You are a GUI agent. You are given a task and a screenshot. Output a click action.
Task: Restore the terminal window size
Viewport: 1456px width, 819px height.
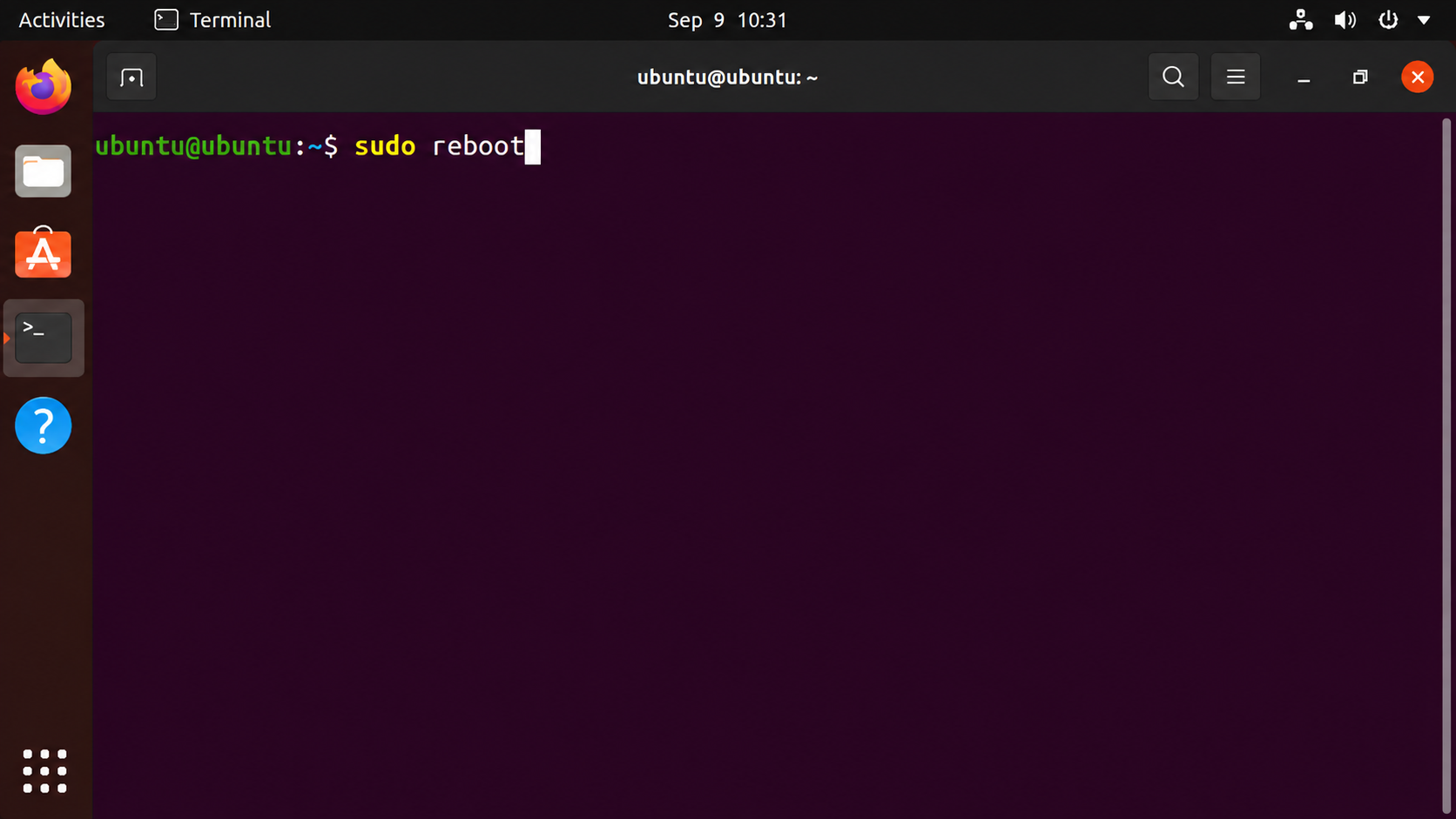coord(1360,77)
